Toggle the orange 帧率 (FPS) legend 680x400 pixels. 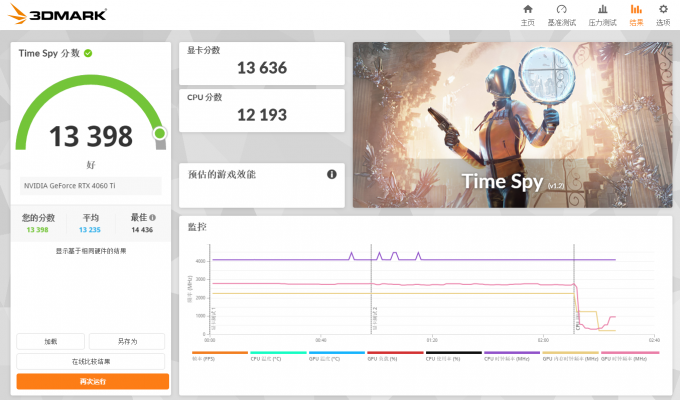pyautogui.click(x=219, y=356)
